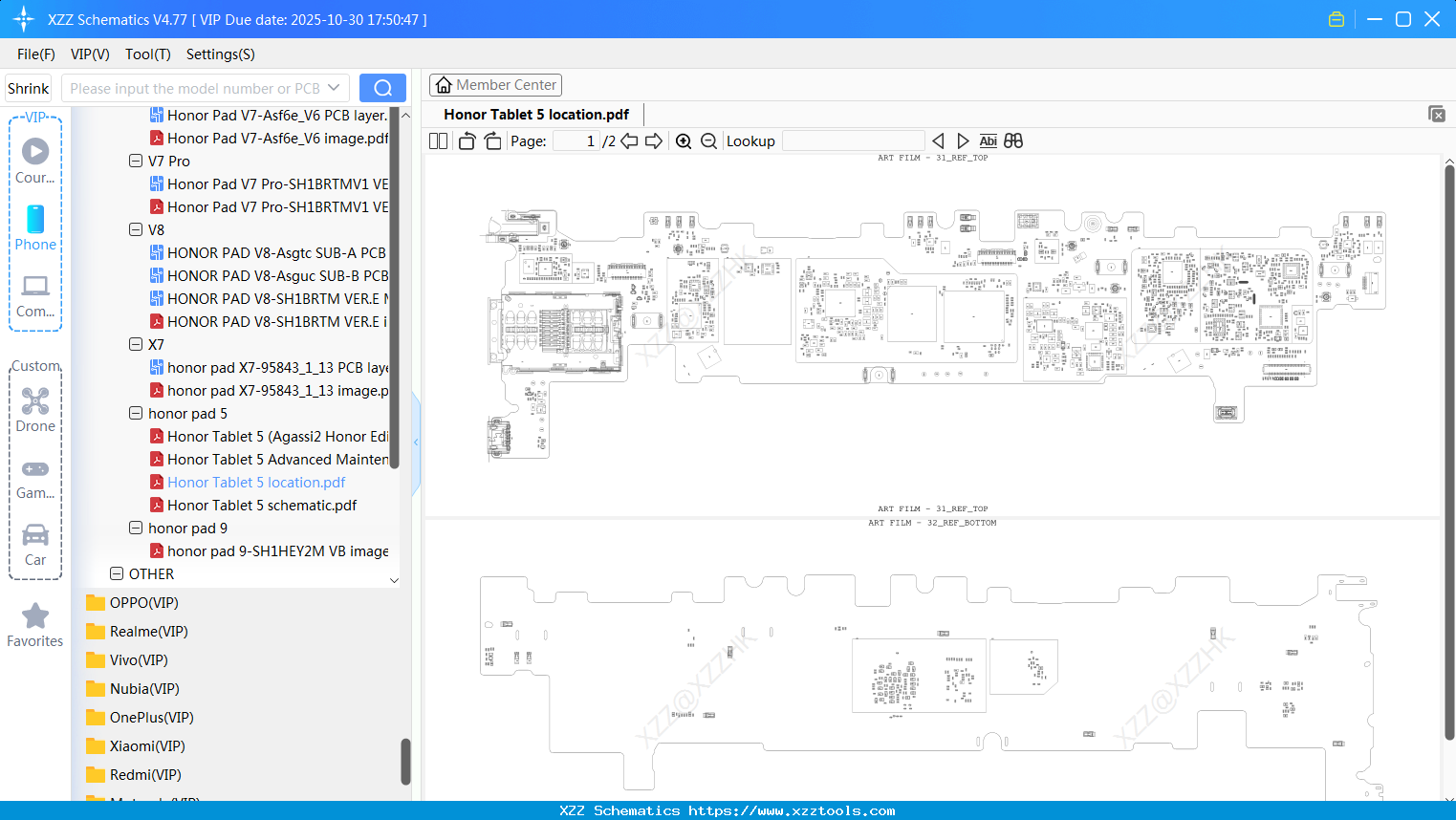The width and height of the screenshot is (1456, 820).
Task: Open the model search dropdown arrow
Action: (334, 88)
